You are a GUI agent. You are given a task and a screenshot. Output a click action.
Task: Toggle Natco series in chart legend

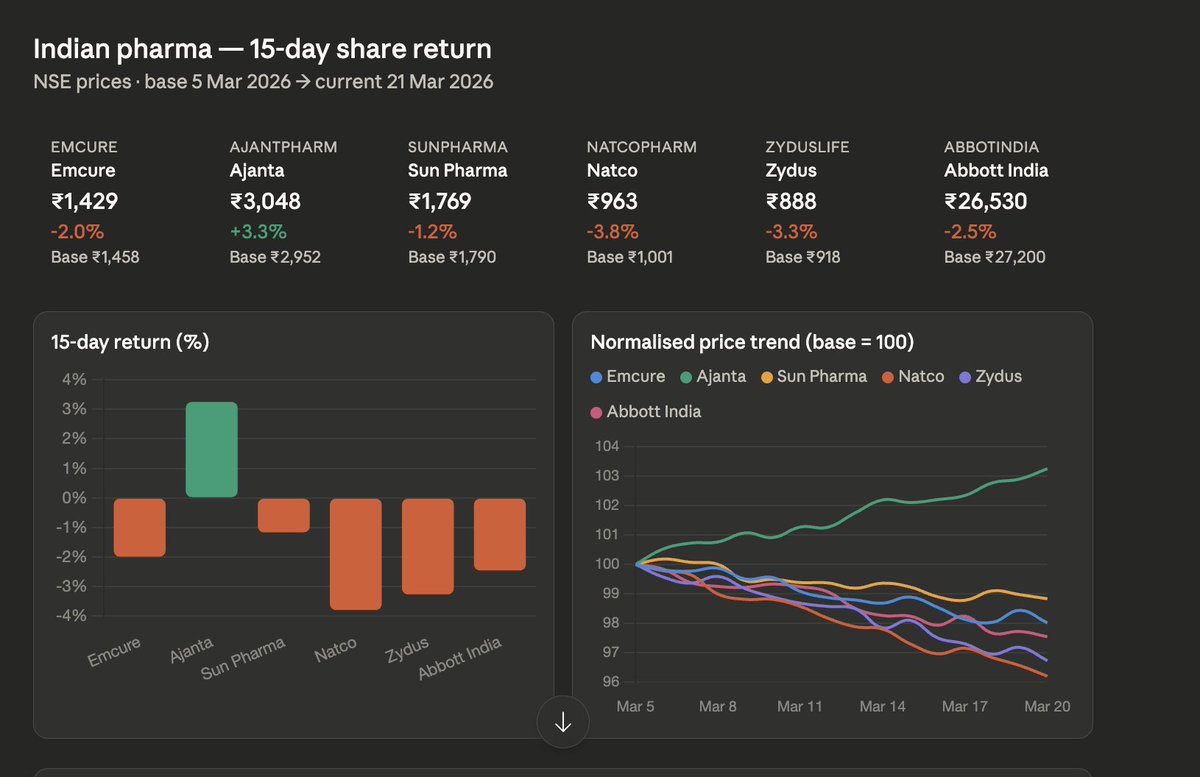coord(913,377)
